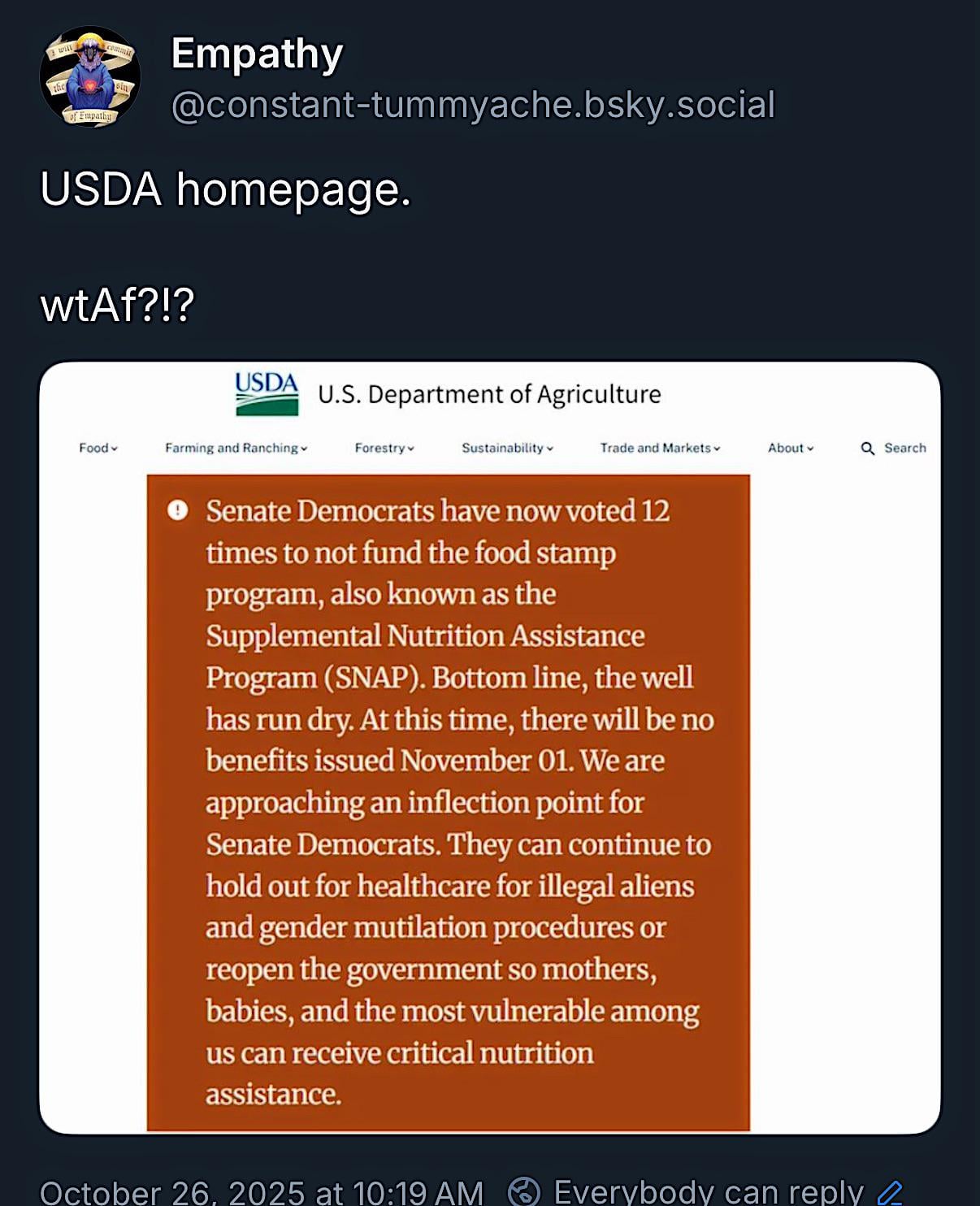Screen dimensions: 980x1206
Task: Click the October 26, 2025 timestamp
Action: tap(261, 1192)
